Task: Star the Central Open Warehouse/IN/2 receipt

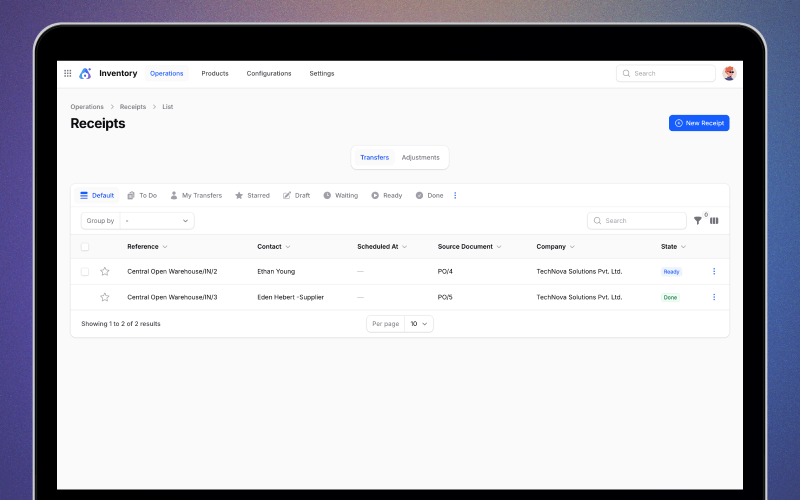Action: point(105,271)
